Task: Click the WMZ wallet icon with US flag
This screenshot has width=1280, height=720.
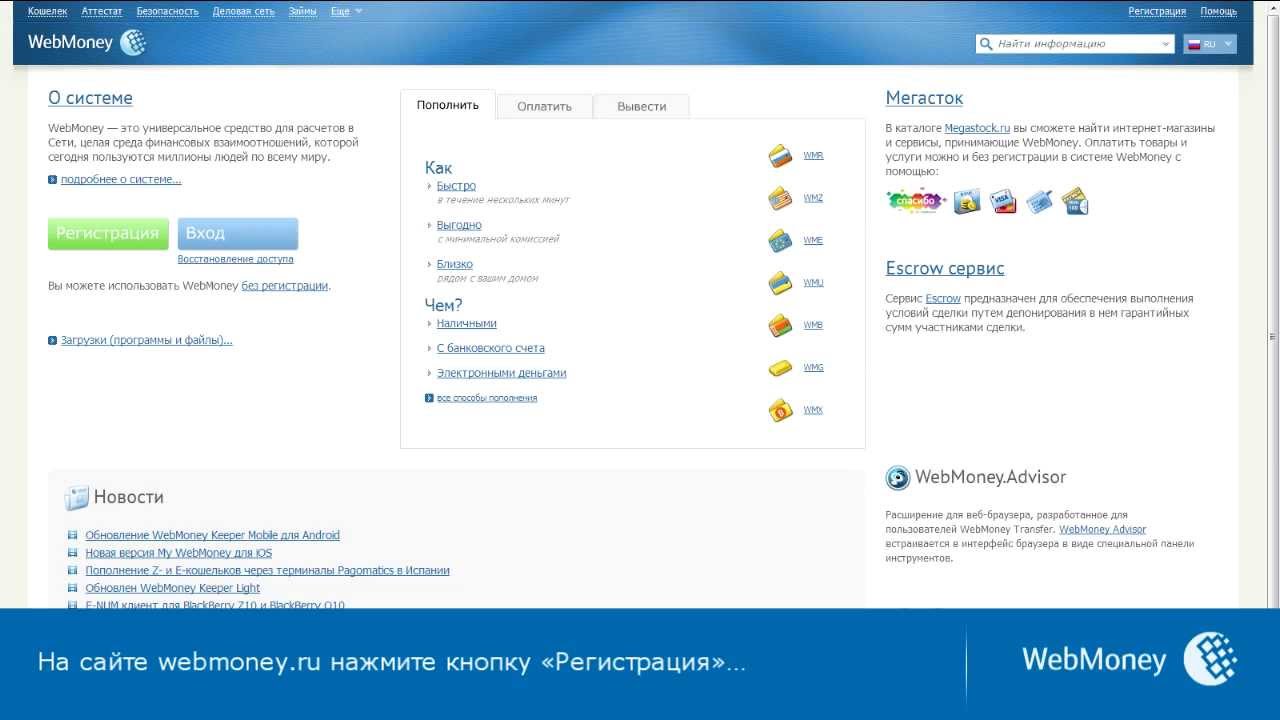Action: [780, 198]
